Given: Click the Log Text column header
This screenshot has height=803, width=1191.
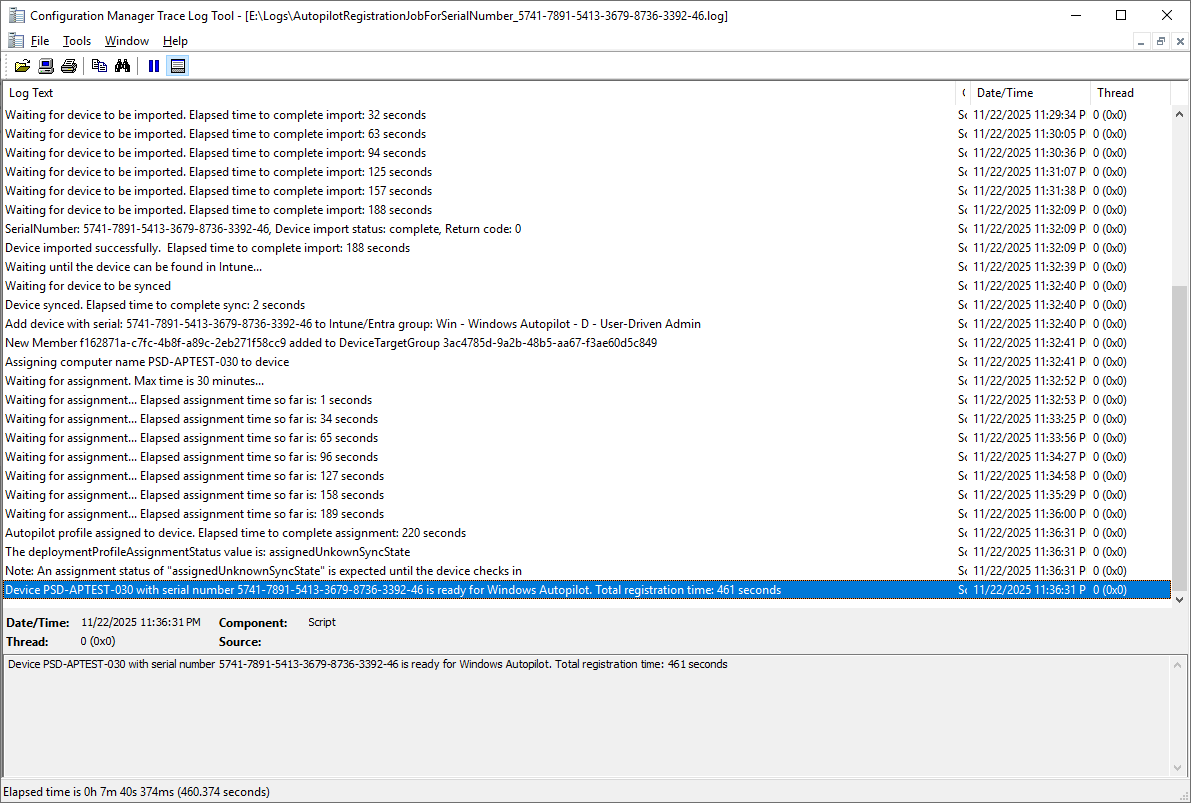Looking at the screenshot, I should [x=479, y=93].
